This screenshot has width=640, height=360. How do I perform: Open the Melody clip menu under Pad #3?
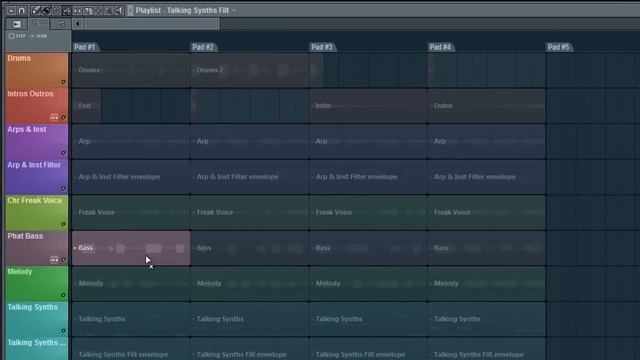pyautogui.click(x=313, y=283)
